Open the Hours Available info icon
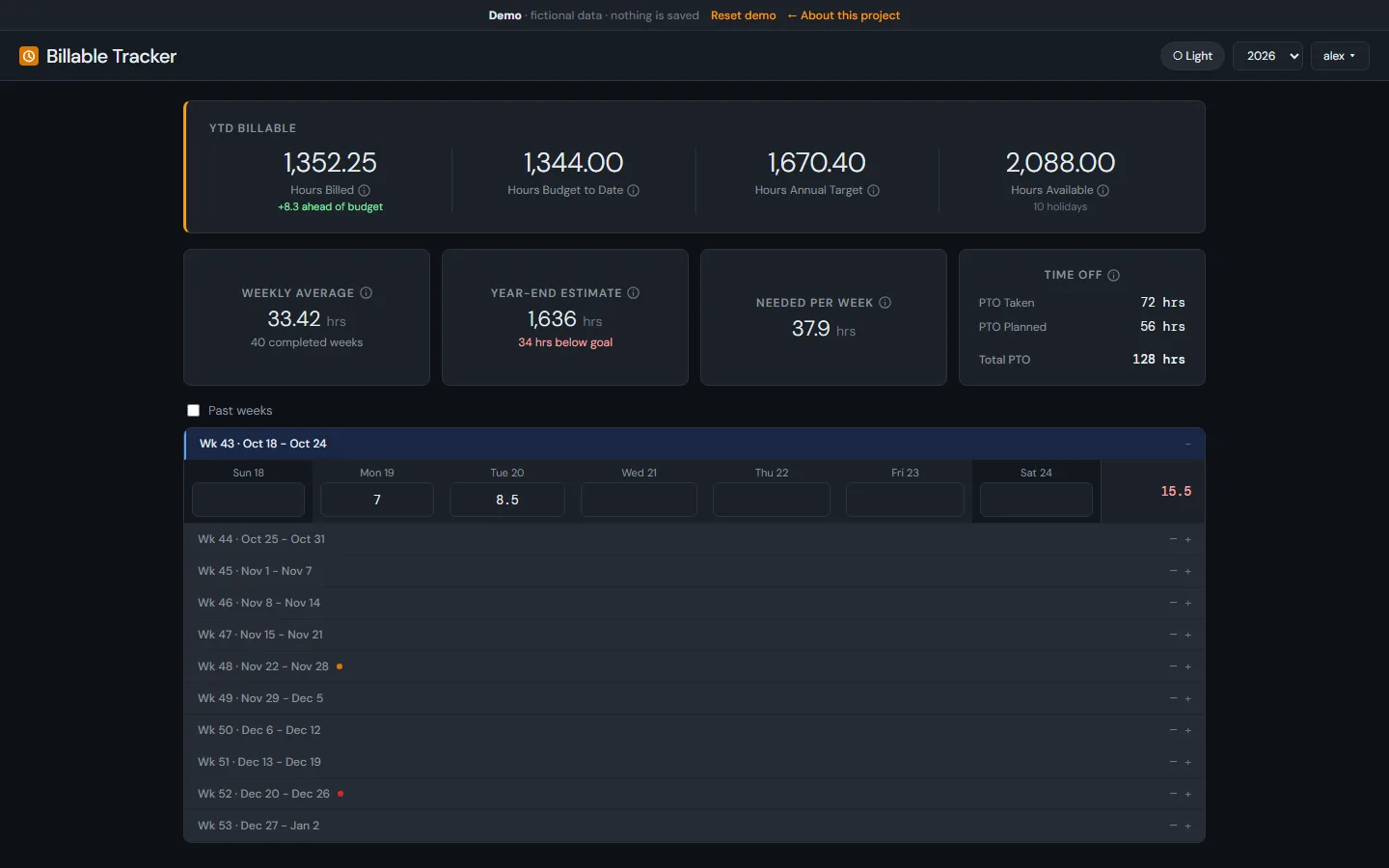 [1103, 190]
